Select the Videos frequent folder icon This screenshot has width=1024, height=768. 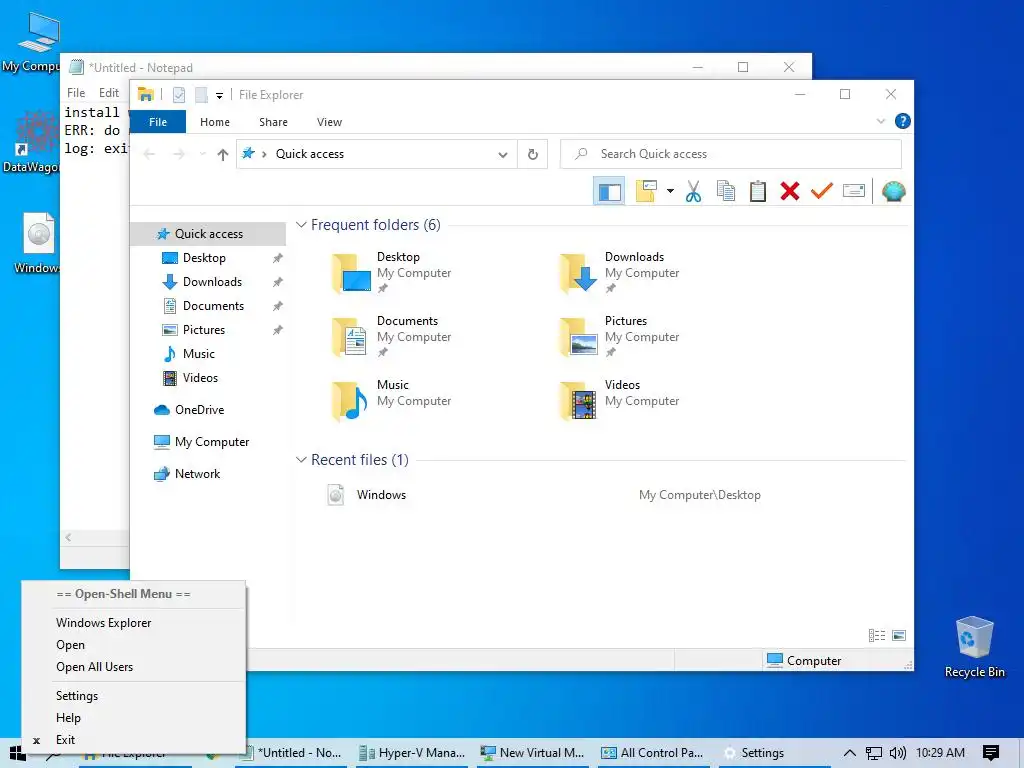(x=579, y=401)
